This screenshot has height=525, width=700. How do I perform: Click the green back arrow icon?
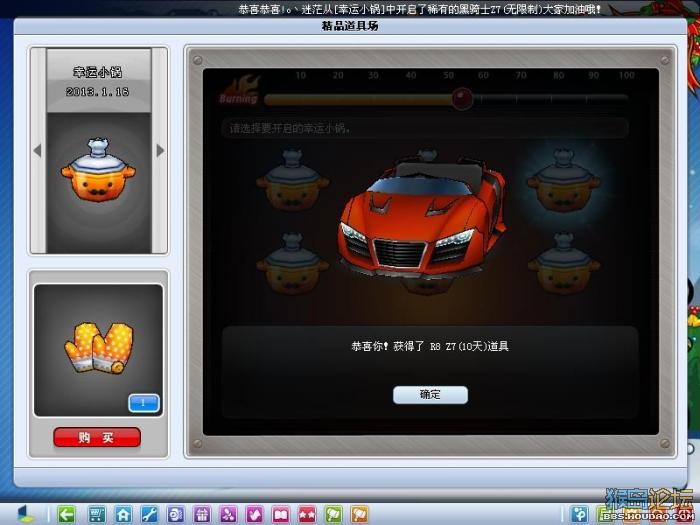coord(67,514)
